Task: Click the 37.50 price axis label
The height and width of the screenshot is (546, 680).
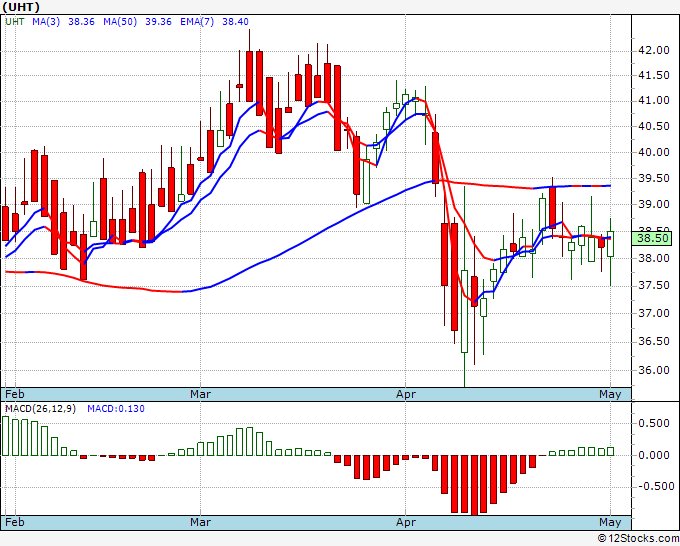Action: 654,285
